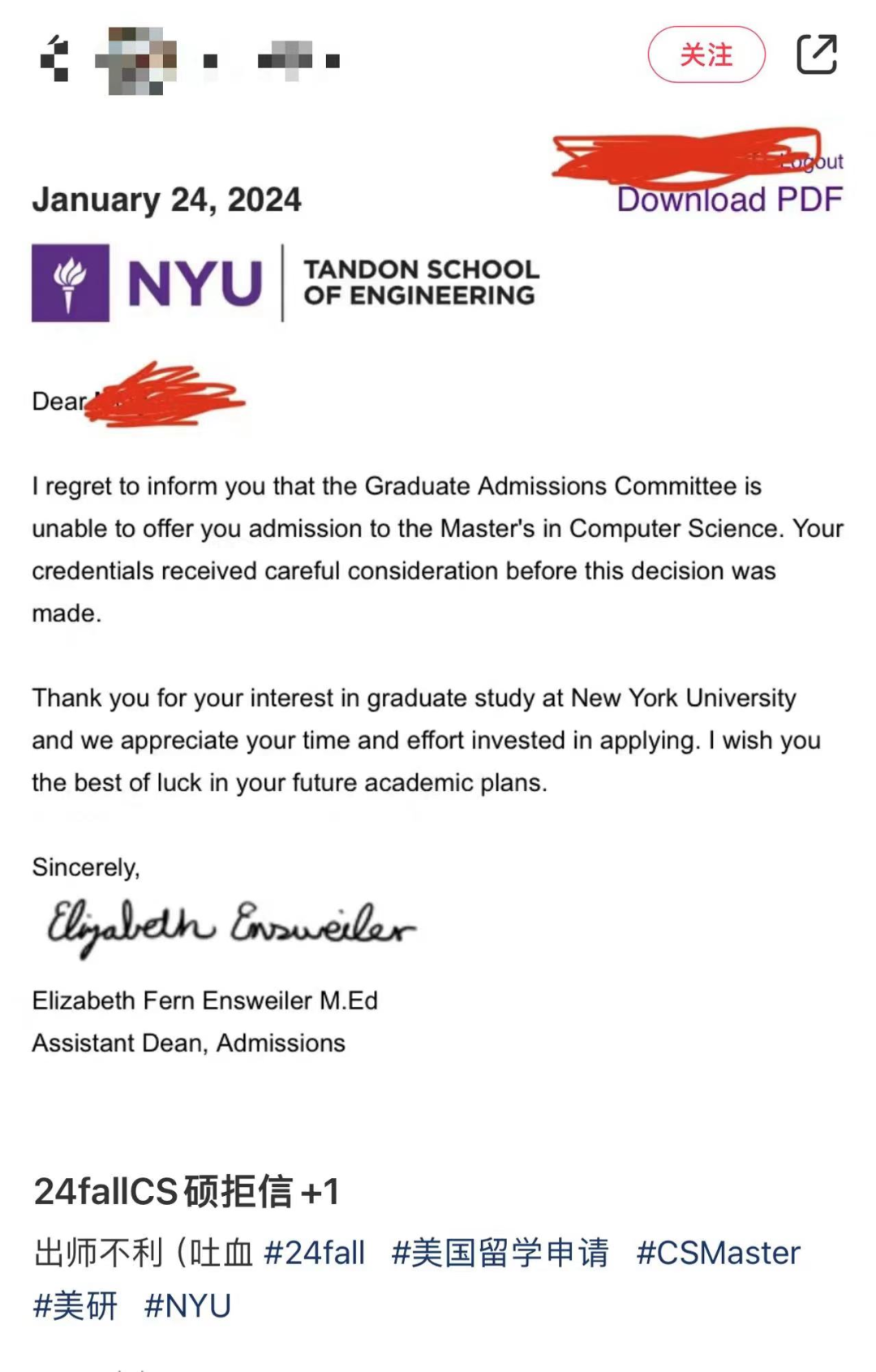Open the #CSMaster hashtag
The image size is (876, 1372).
718,1253
